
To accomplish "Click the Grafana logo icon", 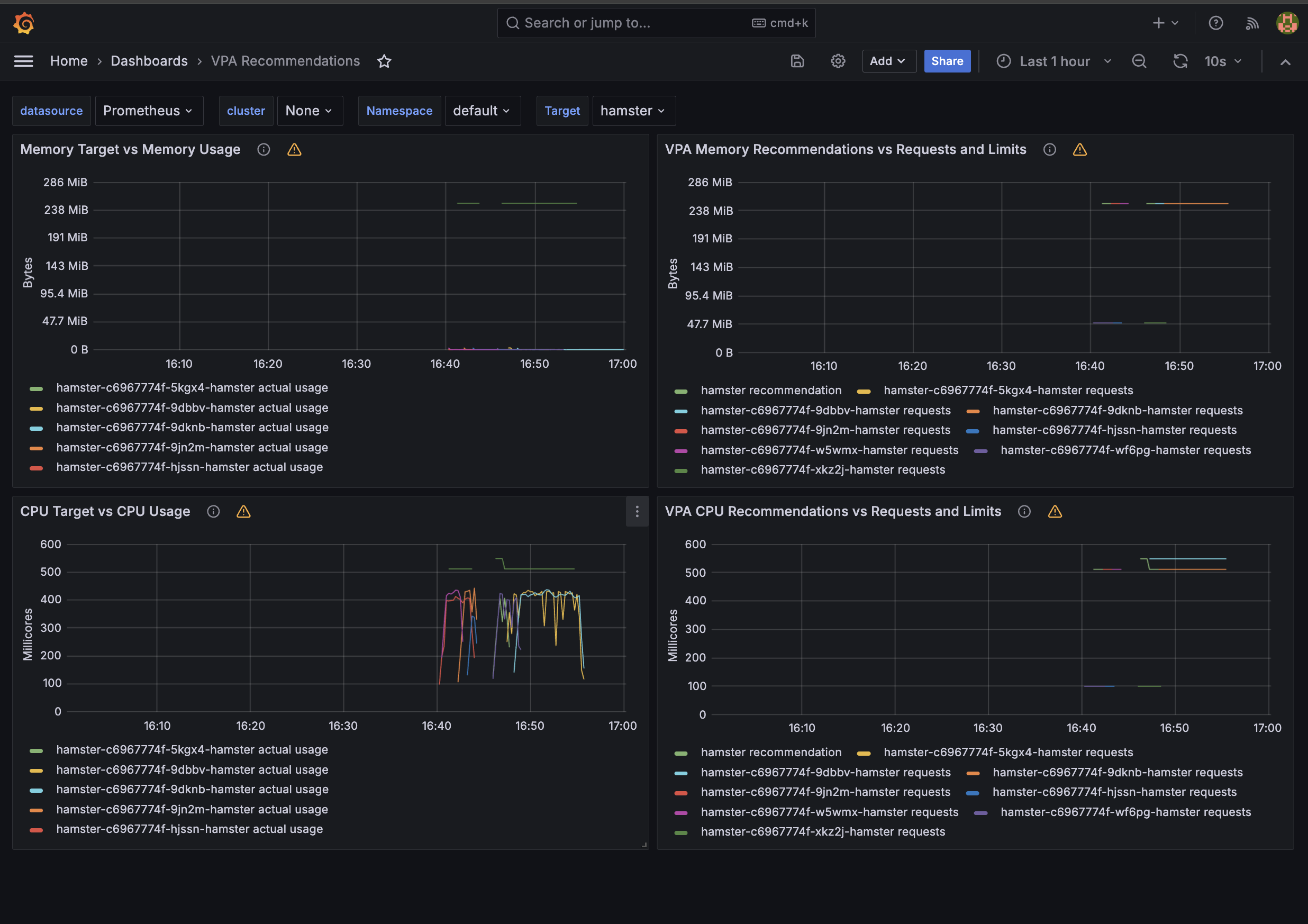I will pyautogui.click(x=23, y=23).
